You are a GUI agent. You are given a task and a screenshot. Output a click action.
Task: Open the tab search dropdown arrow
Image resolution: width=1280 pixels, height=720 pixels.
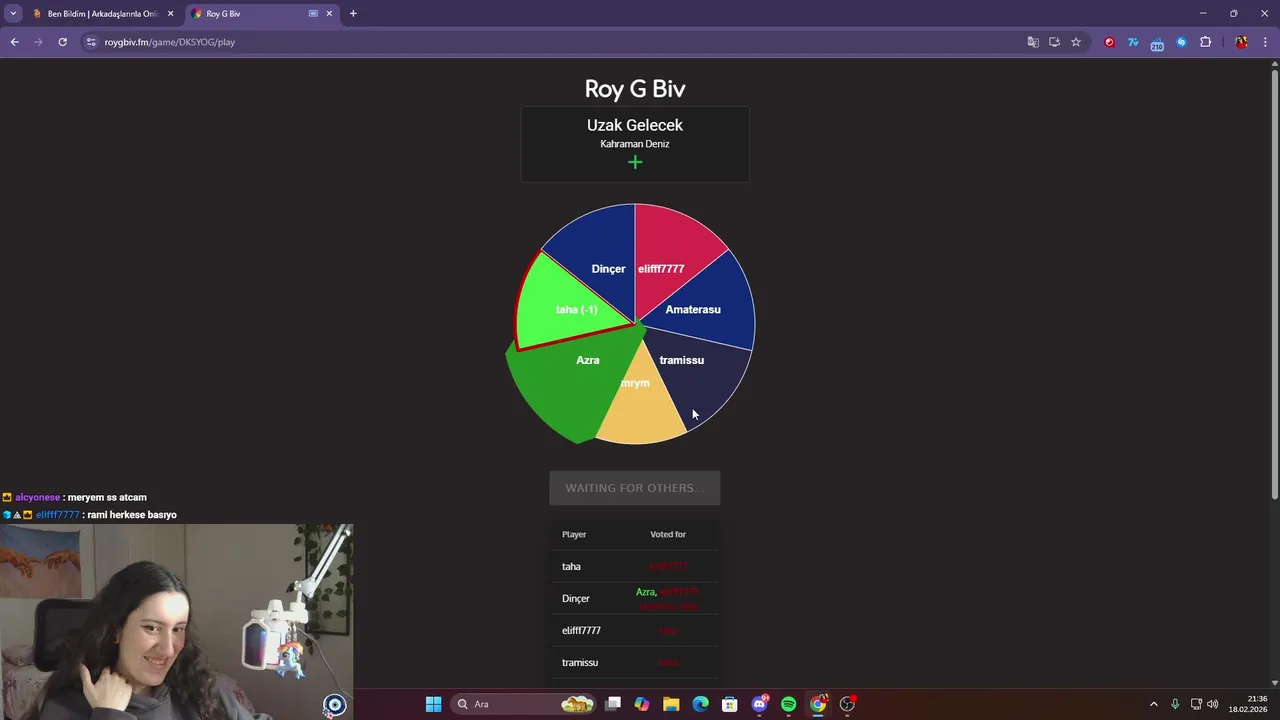pyautogui.click(x=13, y=14)
